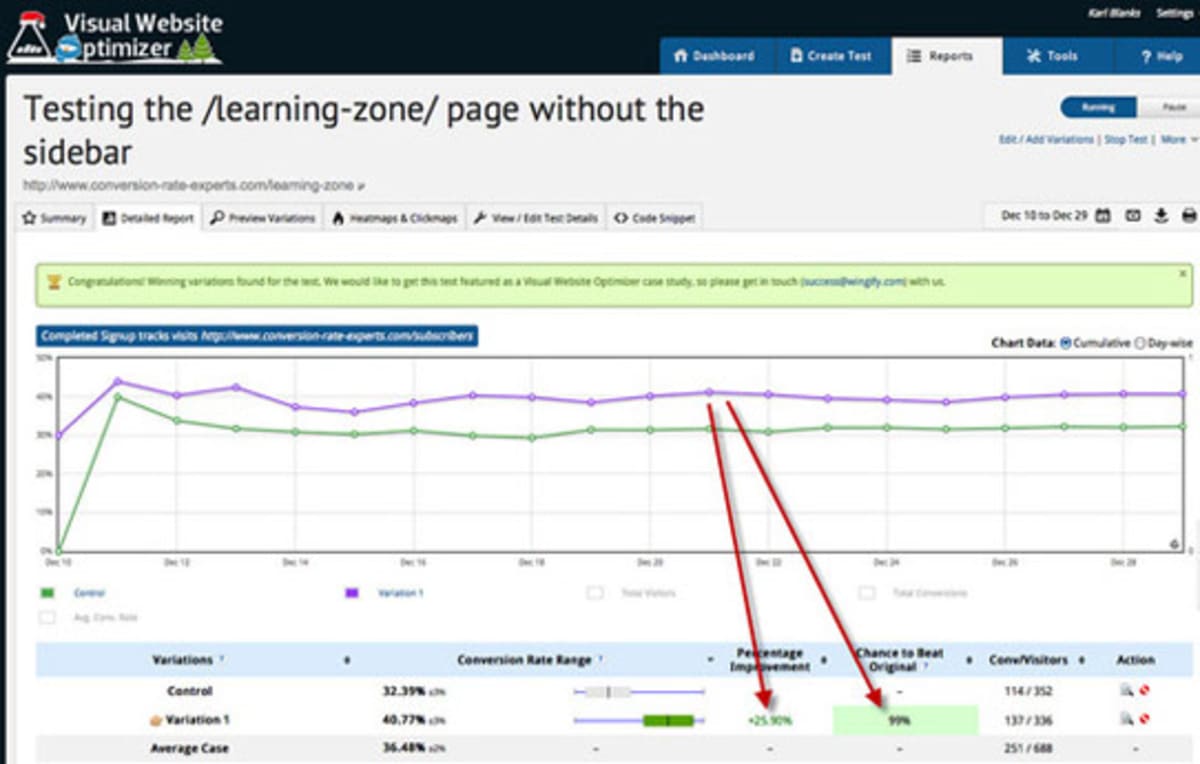Switch to the Detailed Report tab
This screenshot has width=1200, height=764.
click(148, 217)
